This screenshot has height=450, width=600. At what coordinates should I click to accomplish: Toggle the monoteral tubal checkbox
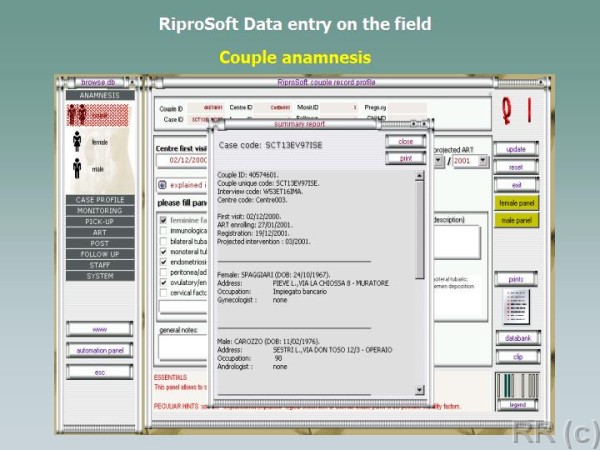pyautogui.click(x=163, y=252)
